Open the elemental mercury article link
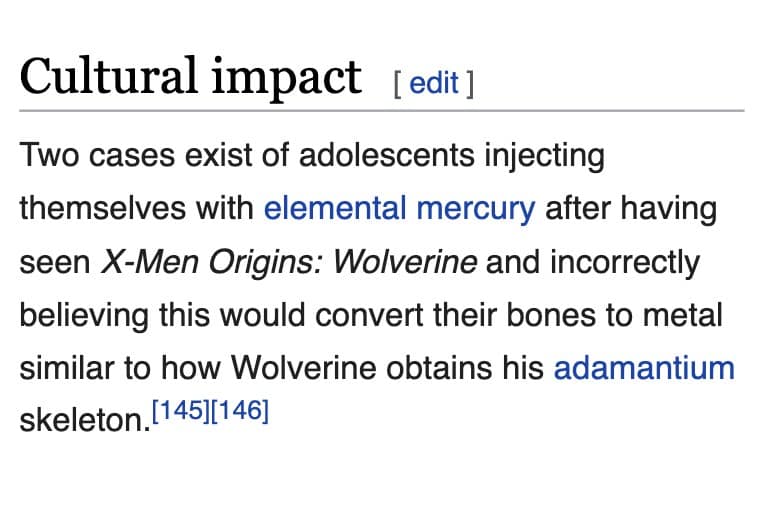 (399, 209)
